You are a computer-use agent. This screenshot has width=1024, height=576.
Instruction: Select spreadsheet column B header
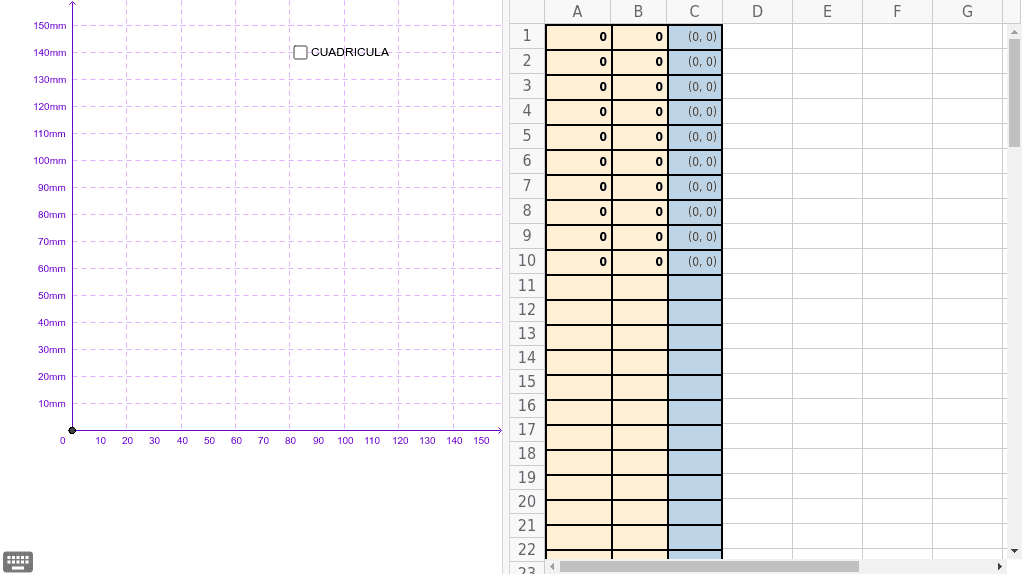coord(639,12)
